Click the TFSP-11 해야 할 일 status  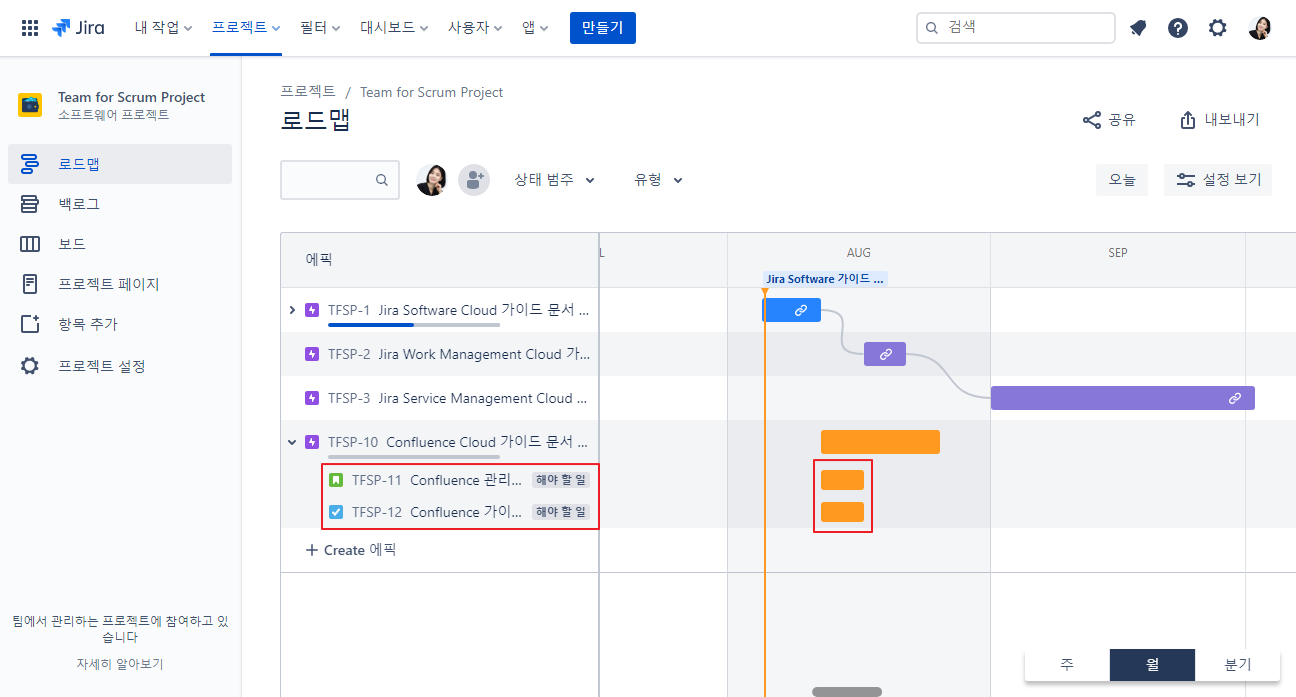pyautogui.click(x=561, y=480)
